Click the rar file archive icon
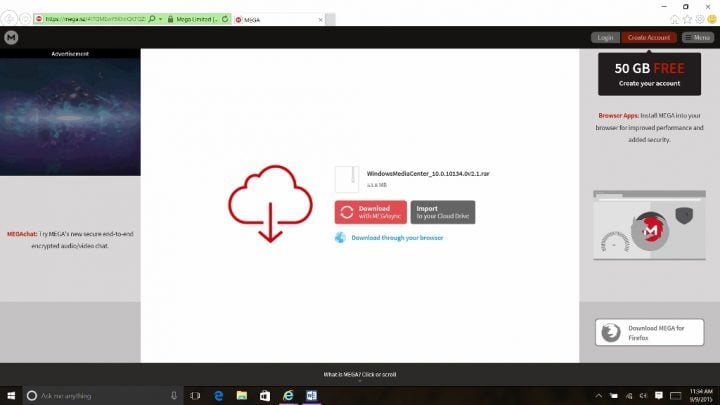 tap(346, 179)
